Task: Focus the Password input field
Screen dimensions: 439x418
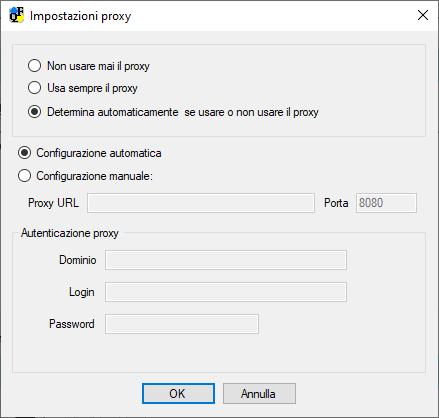Action: coord(182,324)
